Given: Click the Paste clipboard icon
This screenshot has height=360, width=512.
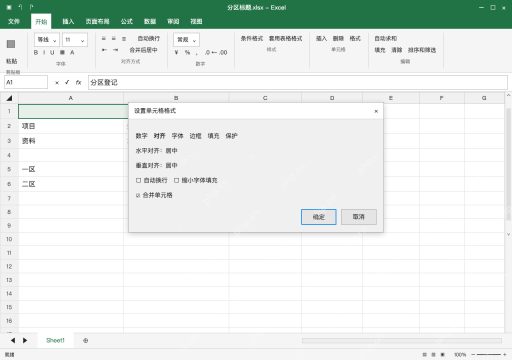Looking at the screenshot, I should coord(11,44).
